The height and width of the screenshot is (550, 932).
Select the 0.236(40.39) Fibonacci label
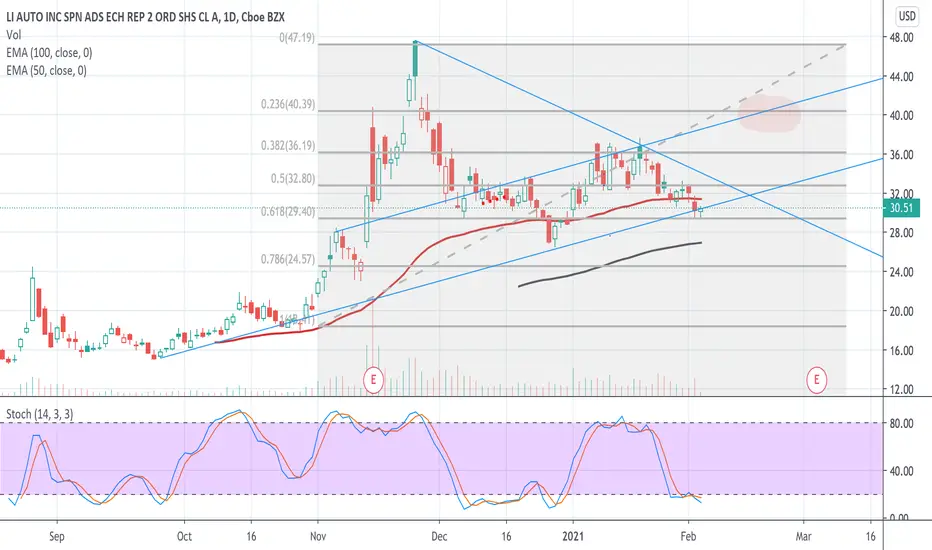point(288,104)
